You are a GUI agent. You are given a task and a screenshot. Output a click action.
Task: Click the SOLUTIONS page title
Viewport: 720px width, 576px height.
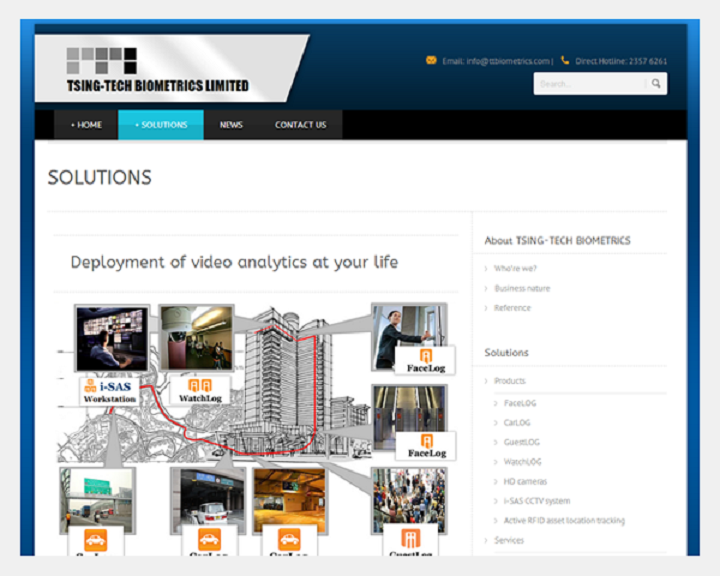(100, 177)
